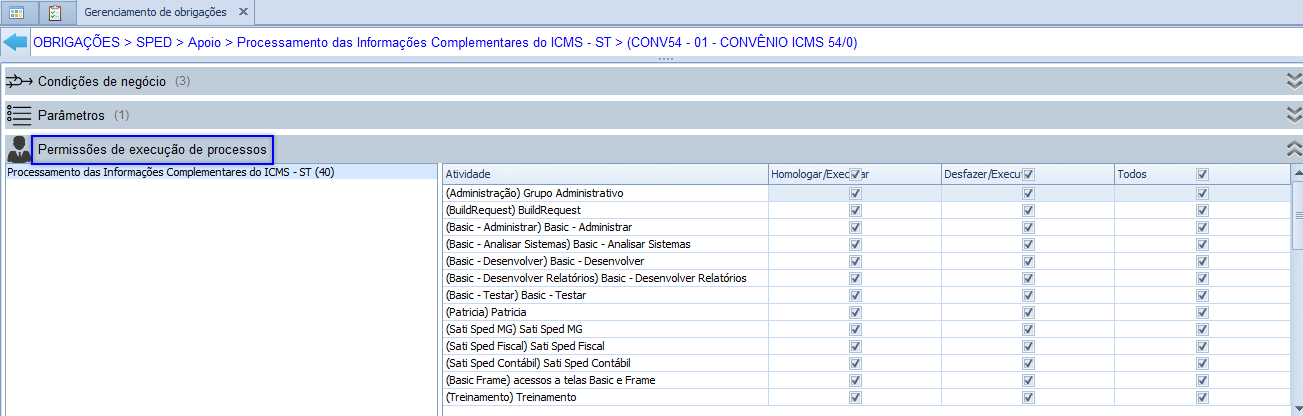Select the Gerenciamento de obrigações tab

(x=155, y=12)
